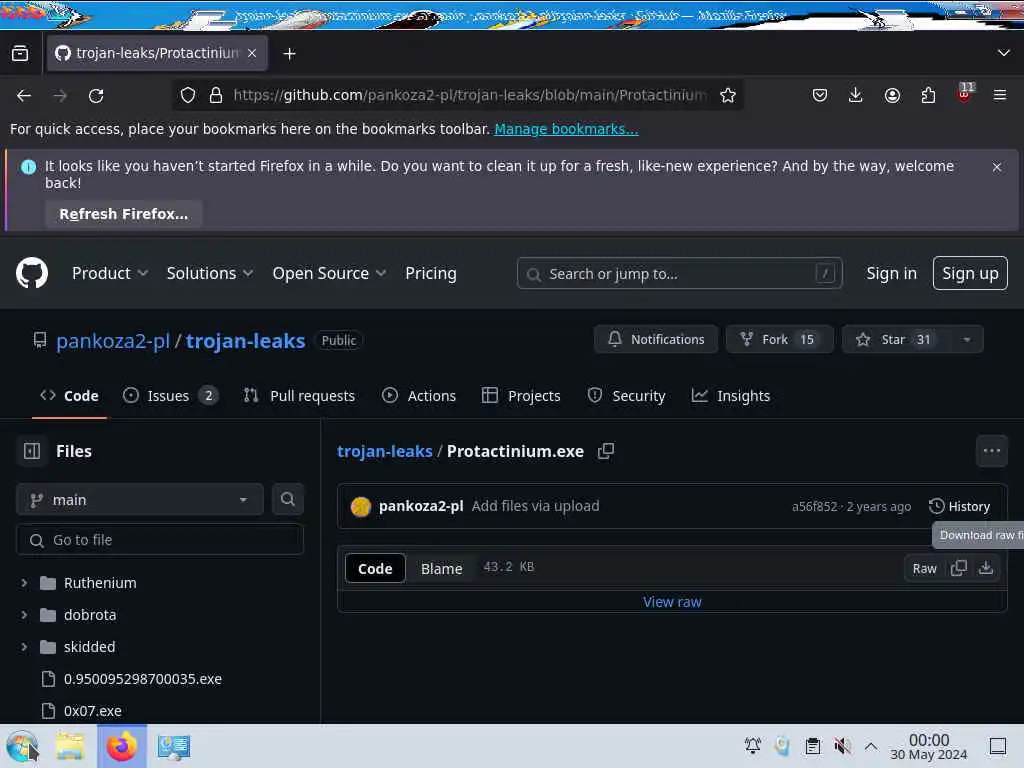The height and width of the screenshot is (768, 1024).
Task: Switch to the Code tab
Action: click(69, 396)
